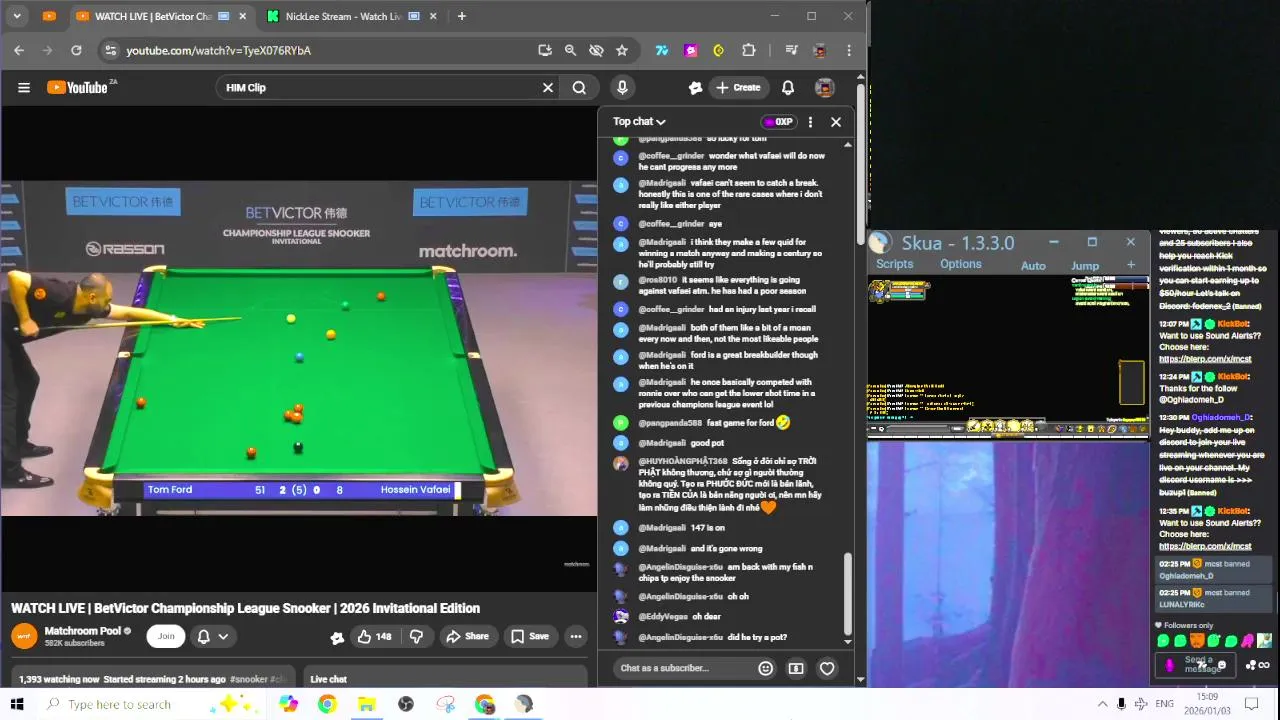Close the live chat panel
The image size is (1280, 720).
(836, 122)
